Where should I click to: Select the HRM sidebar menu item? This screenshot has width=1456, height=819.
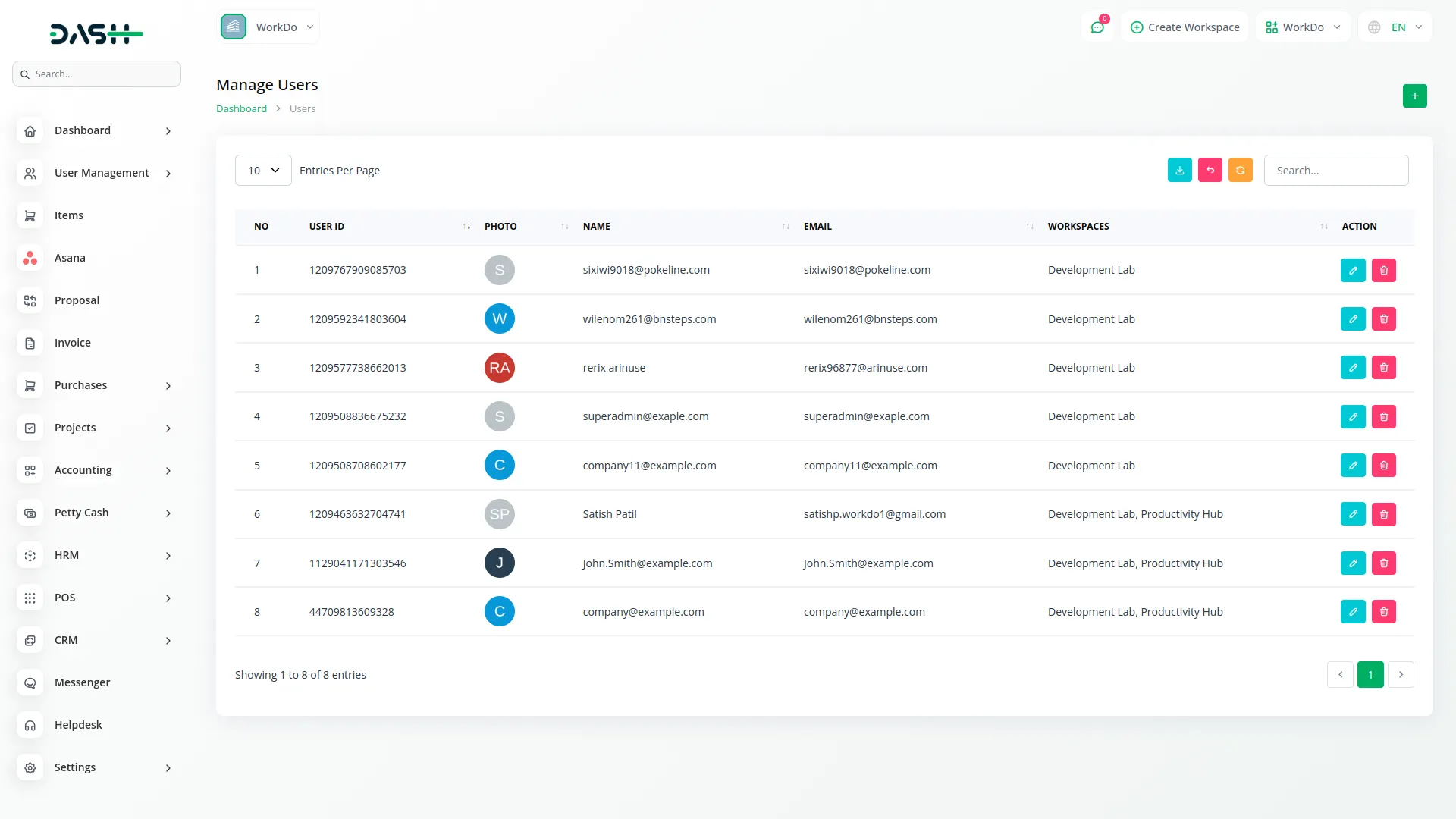67,554
